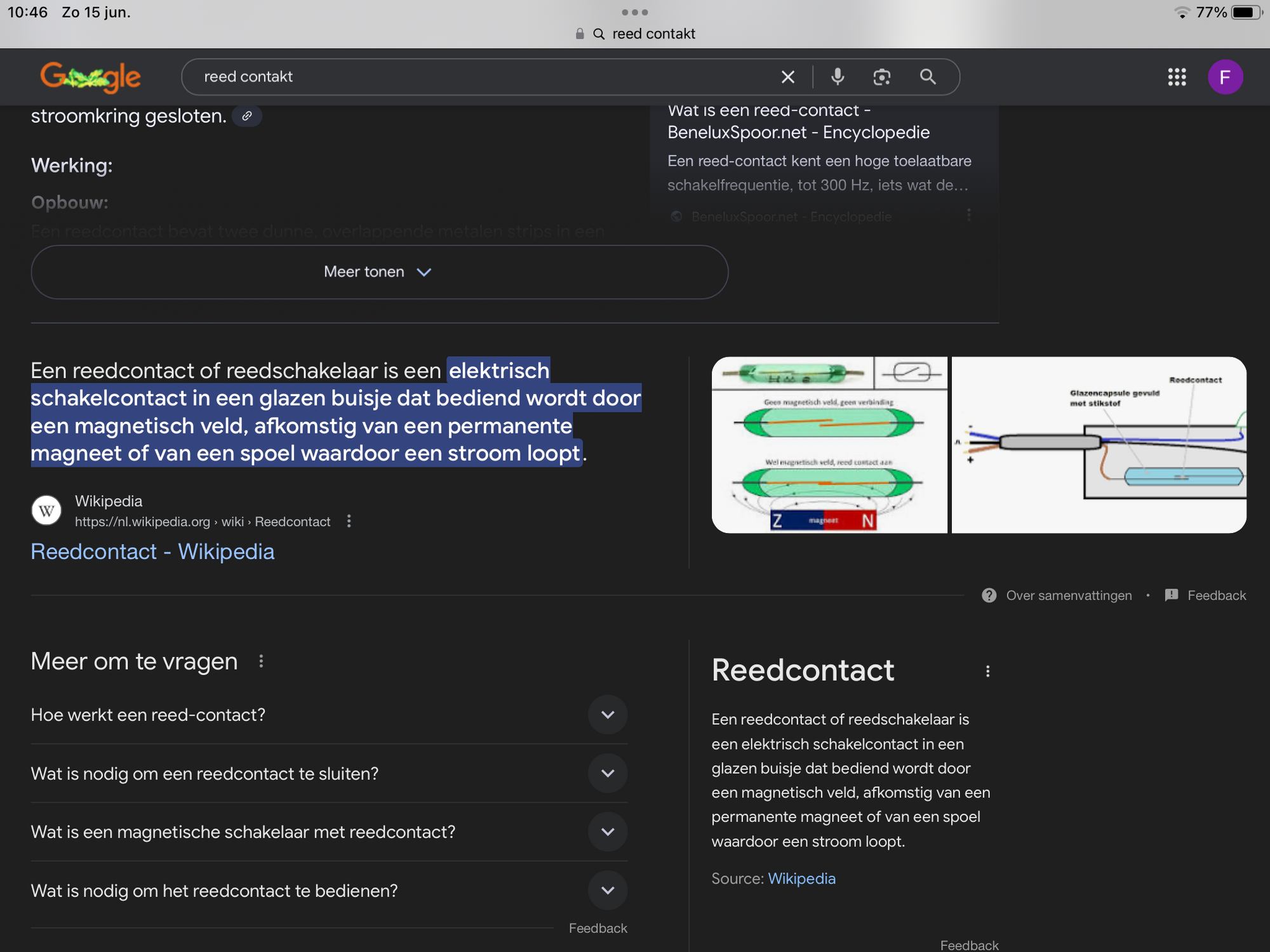The width and height of the screenshot is (1270, 952).
Task: Open the 'Reedcontact - Wikipedia' result link
Action: tap(152, 552)
